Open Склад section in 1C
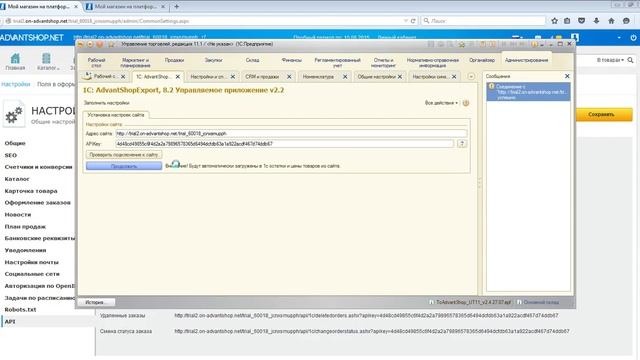 click(x=252, y=60)
